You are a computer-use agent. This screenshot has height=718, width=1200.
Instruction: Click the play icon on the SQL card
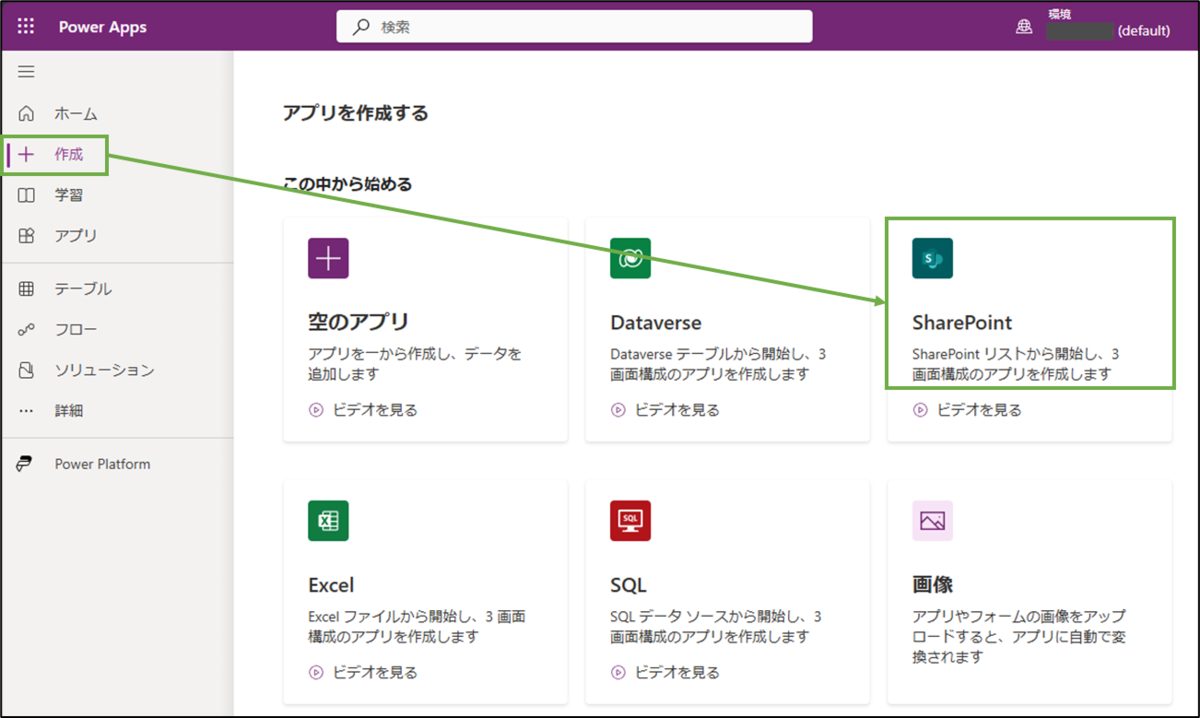click(x=618, y=673)
